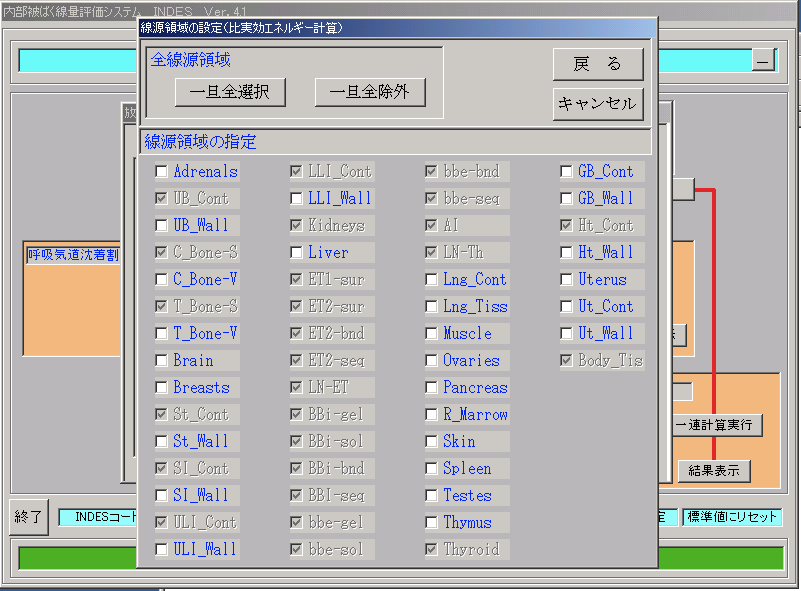Image resolution: width=801 pixels, height=591 pixels.
Task: Select the R_Marrow checkbox
Action: 431,415
